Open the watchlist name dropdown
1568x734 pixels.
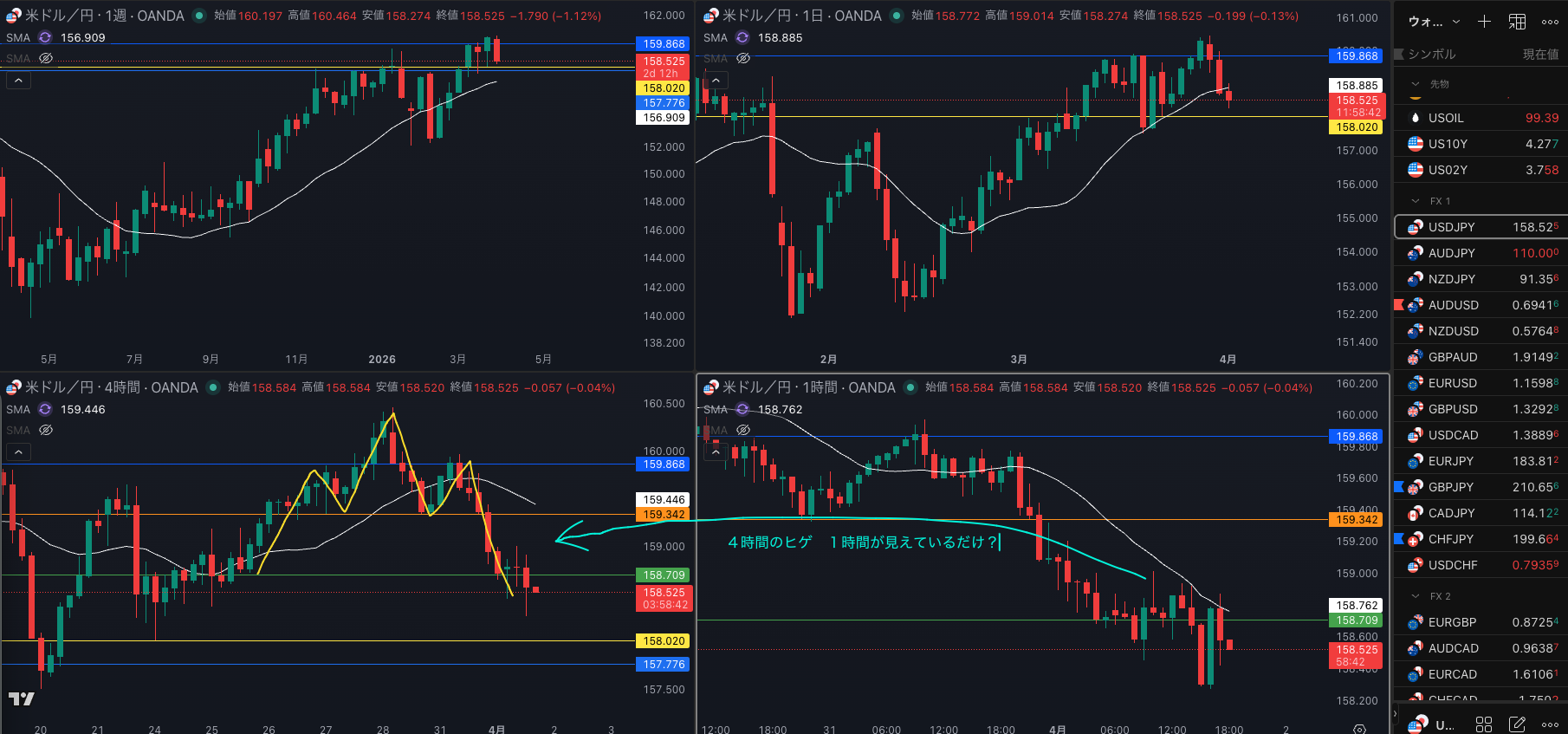1435,22
